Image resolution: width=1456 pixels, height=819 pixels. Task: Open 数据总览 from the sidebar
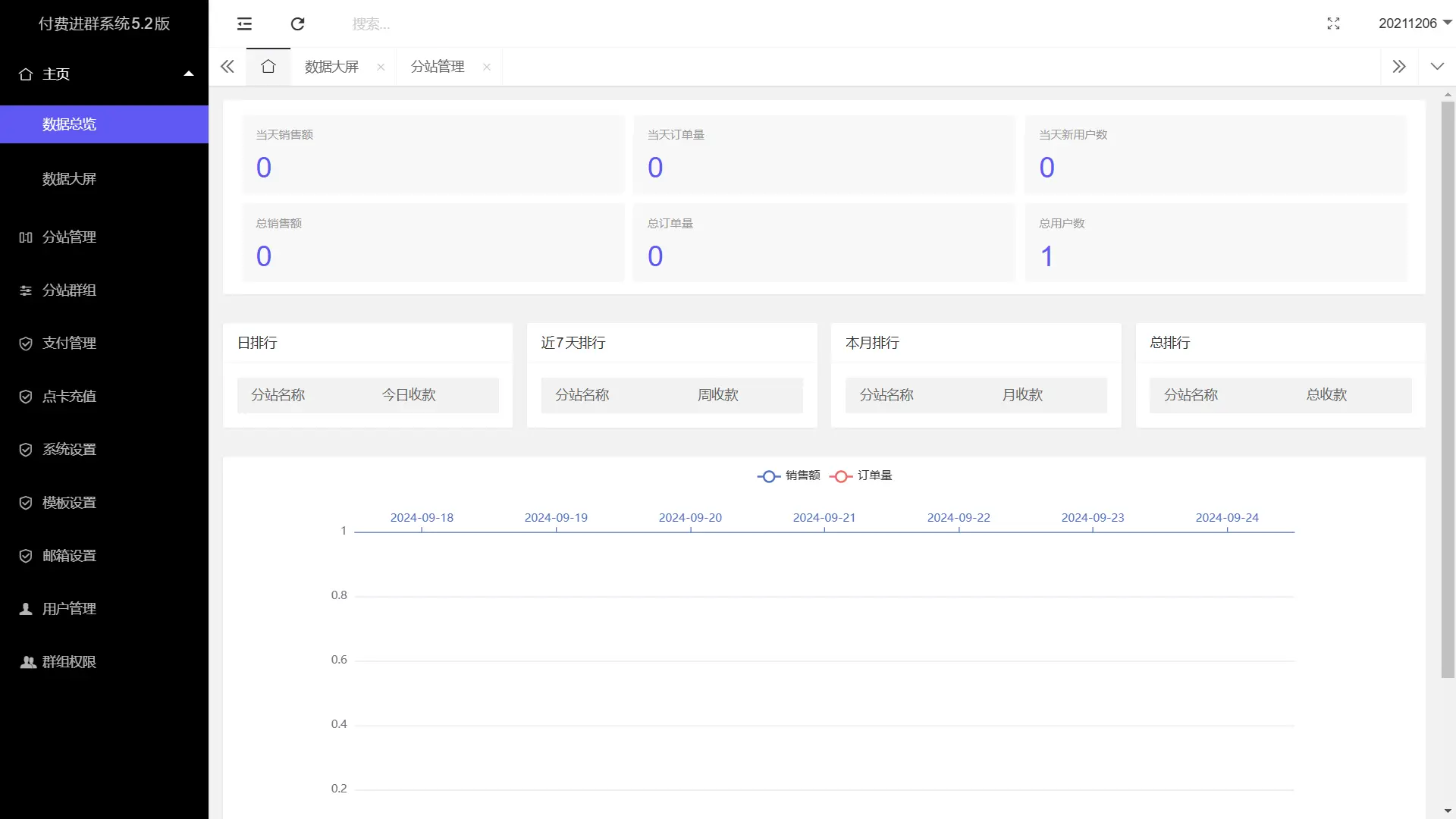pos(70,124)
